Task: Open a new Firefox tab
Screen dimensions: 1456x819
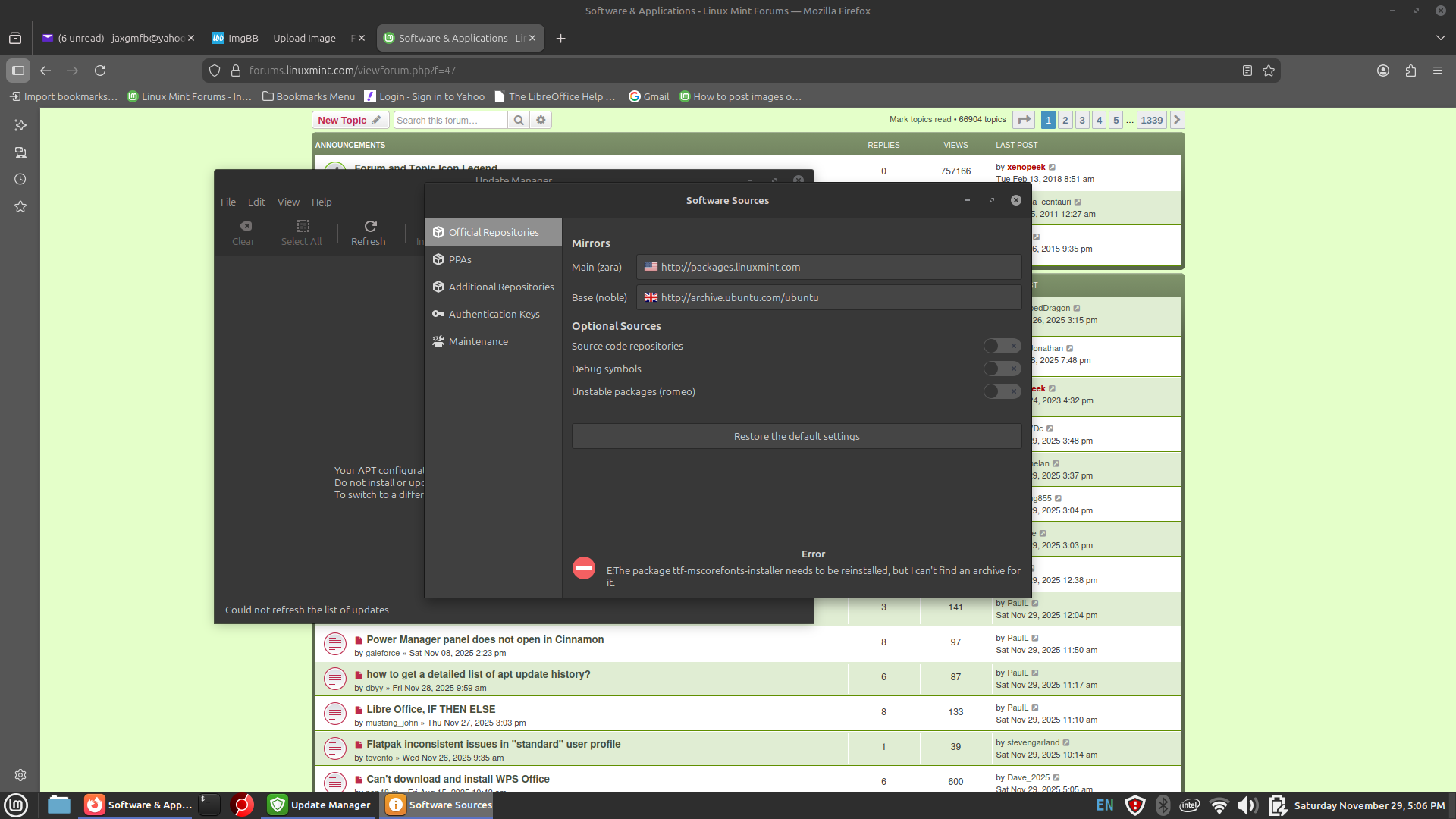Action: [561, 38]
